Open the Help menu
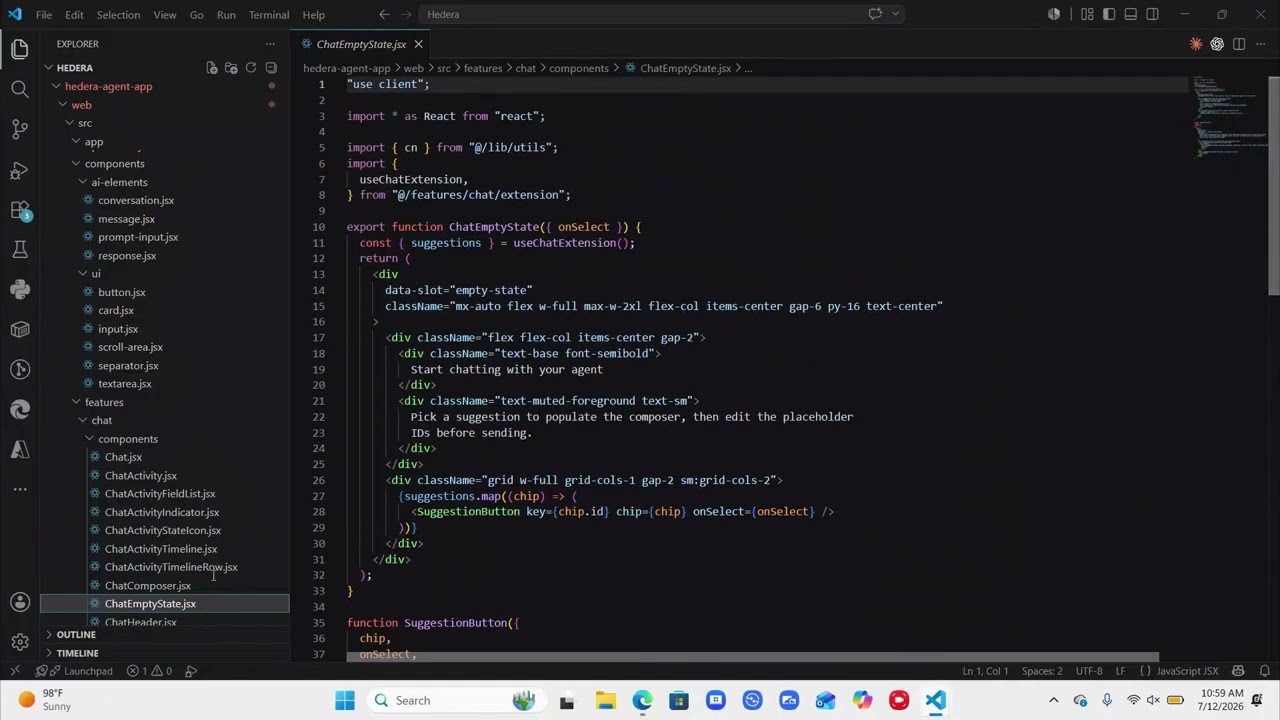 pyautogui.click(x=313, y=14)
